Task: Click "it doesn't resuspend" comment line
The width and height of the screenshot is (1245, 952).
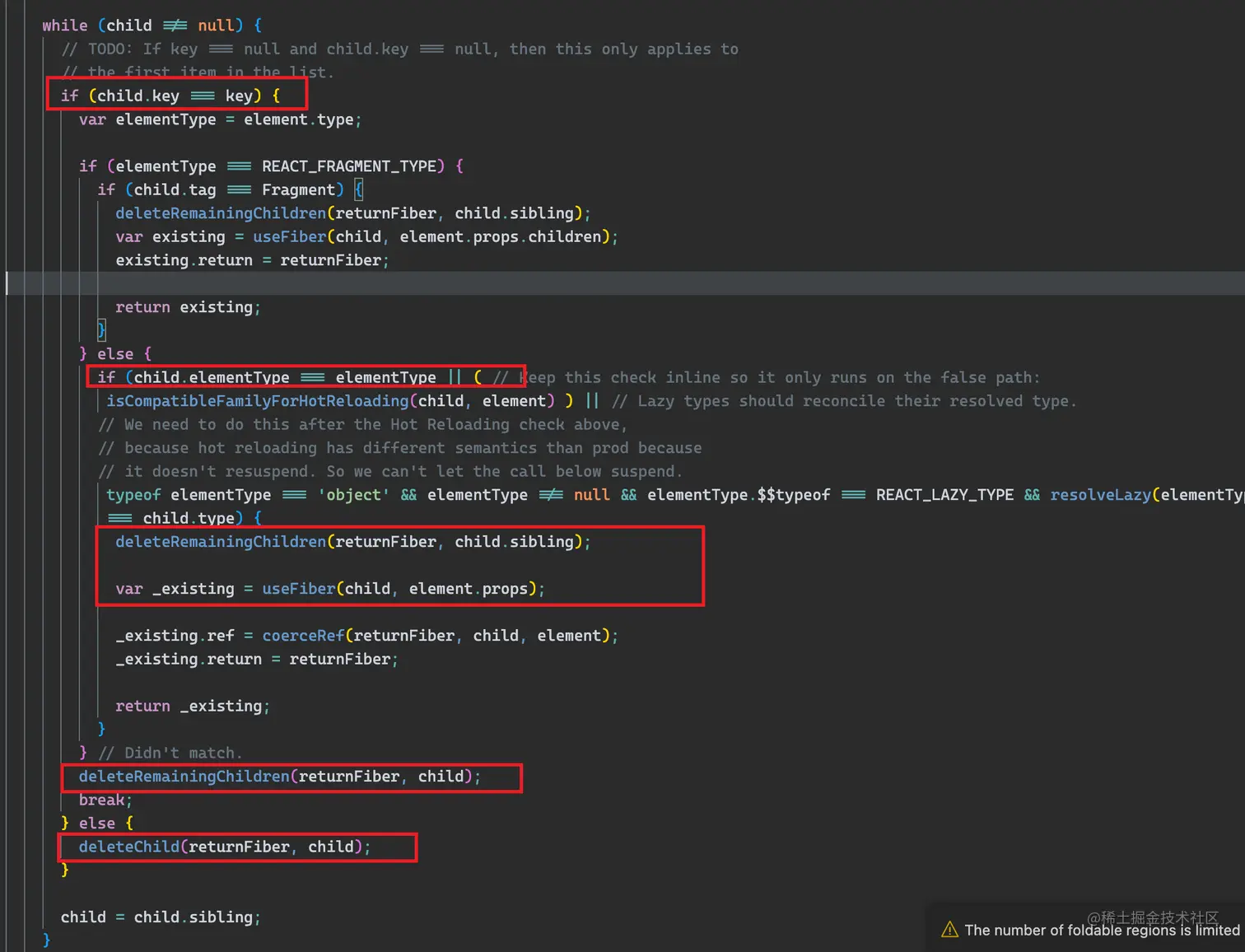Action: 390,472
